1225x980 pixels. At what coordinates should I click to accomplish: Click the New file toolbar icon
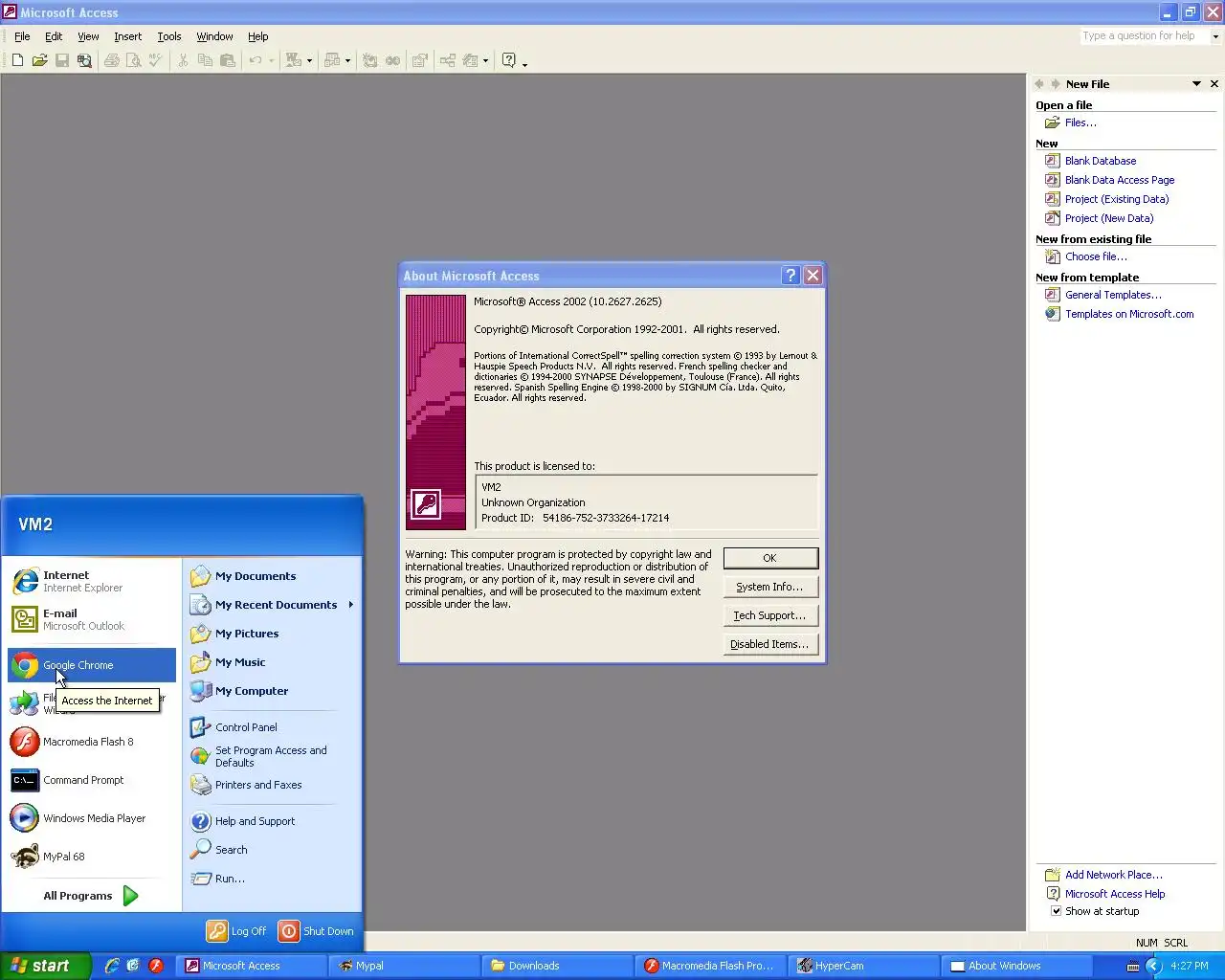click(17, 60)
